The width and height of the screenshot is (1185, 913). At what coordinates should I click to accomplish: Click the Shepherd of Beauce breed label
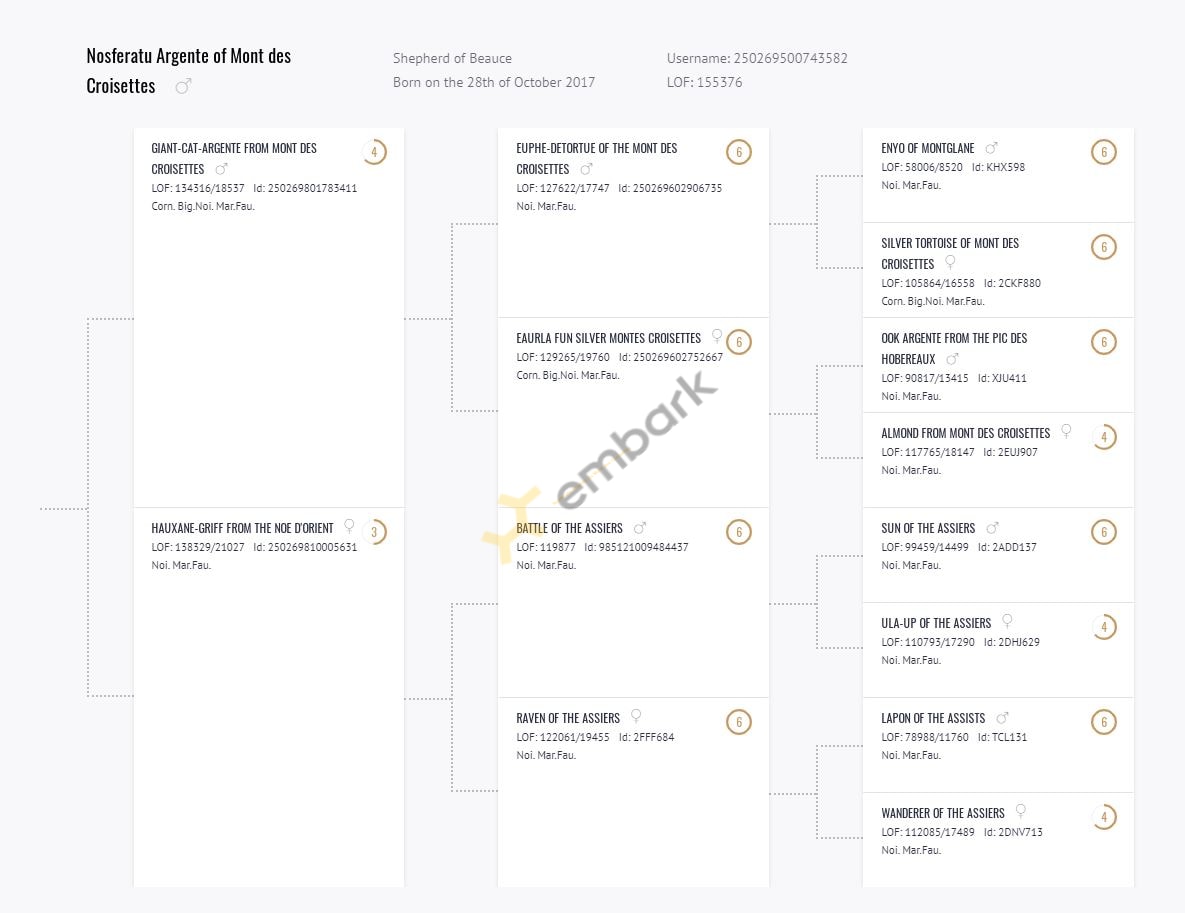tap(452, 58)
